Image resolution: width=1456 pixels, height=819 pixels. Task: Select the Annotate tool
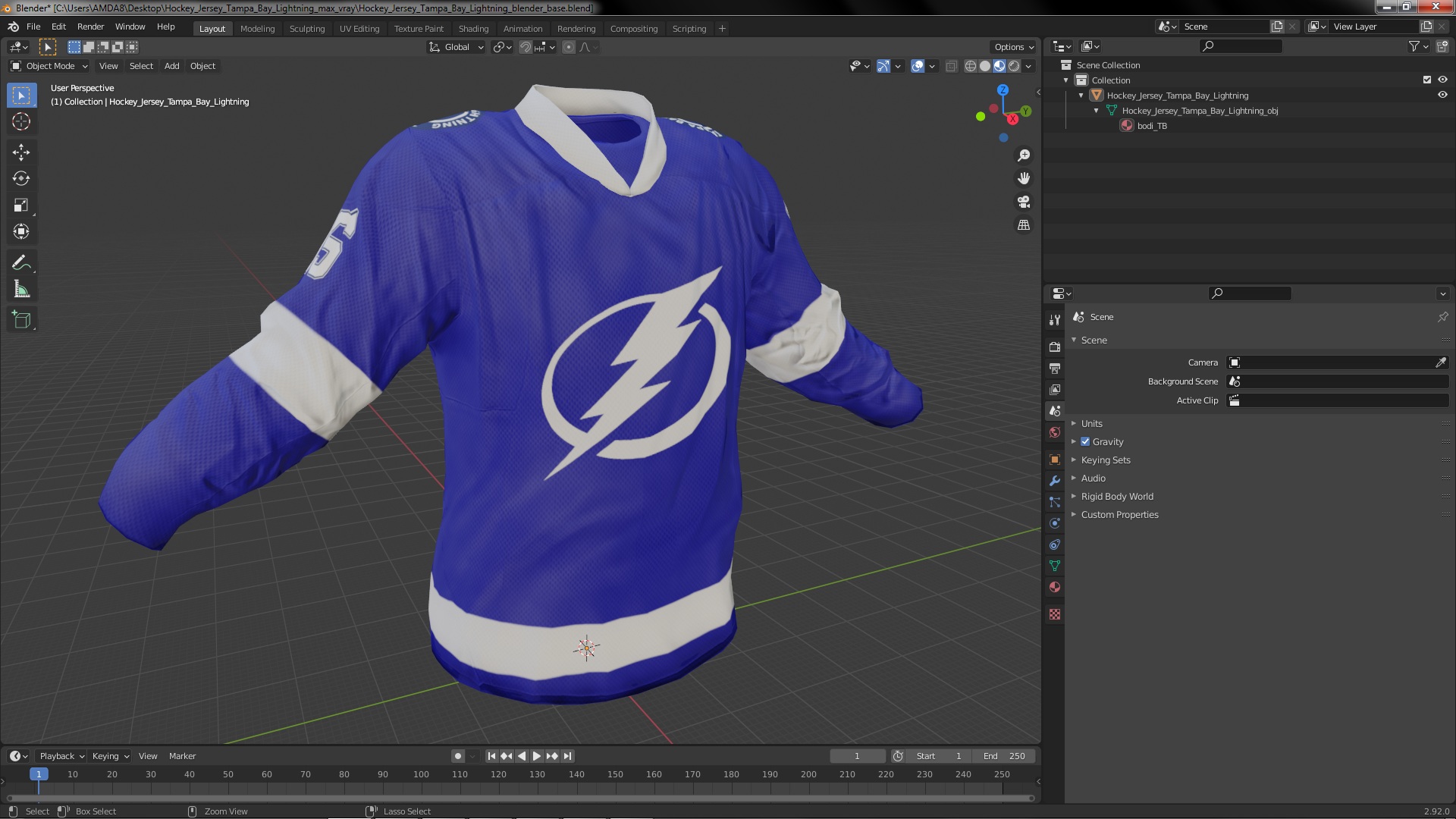21,262
